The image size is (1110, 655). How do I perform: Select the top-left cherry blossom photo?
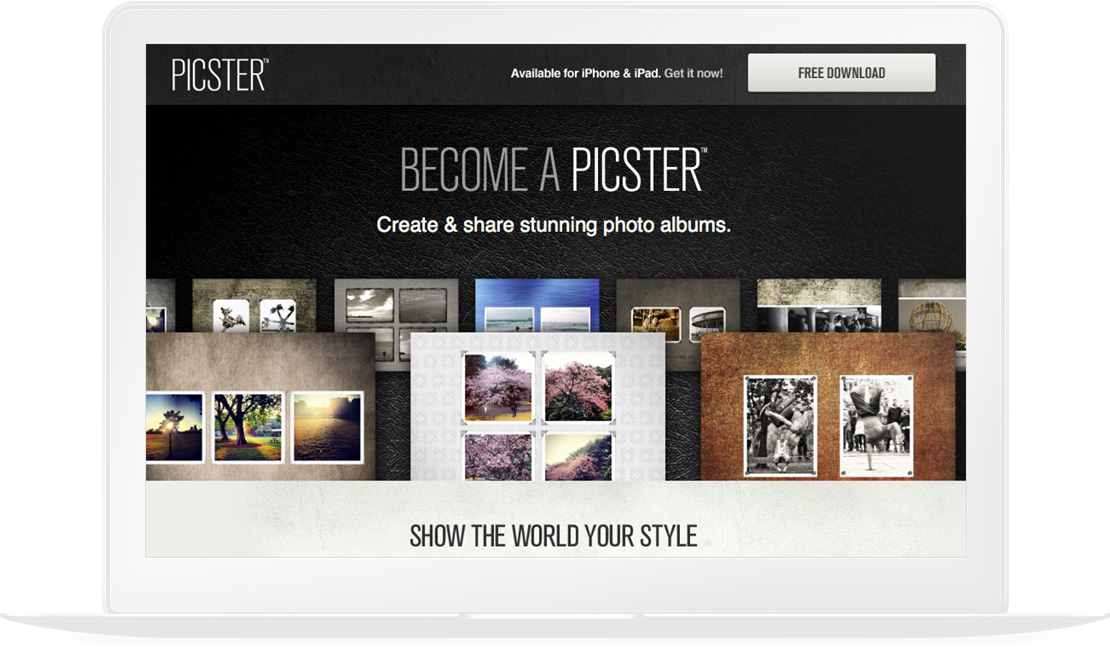498,387
